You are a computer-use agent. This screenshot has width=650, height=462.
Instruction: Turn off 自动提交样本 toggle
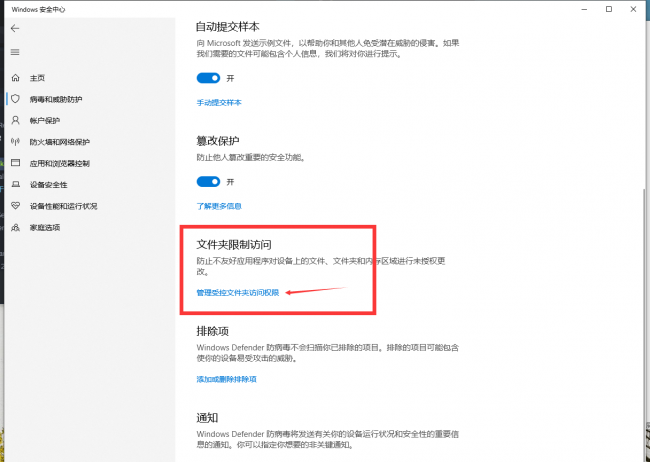208,78
